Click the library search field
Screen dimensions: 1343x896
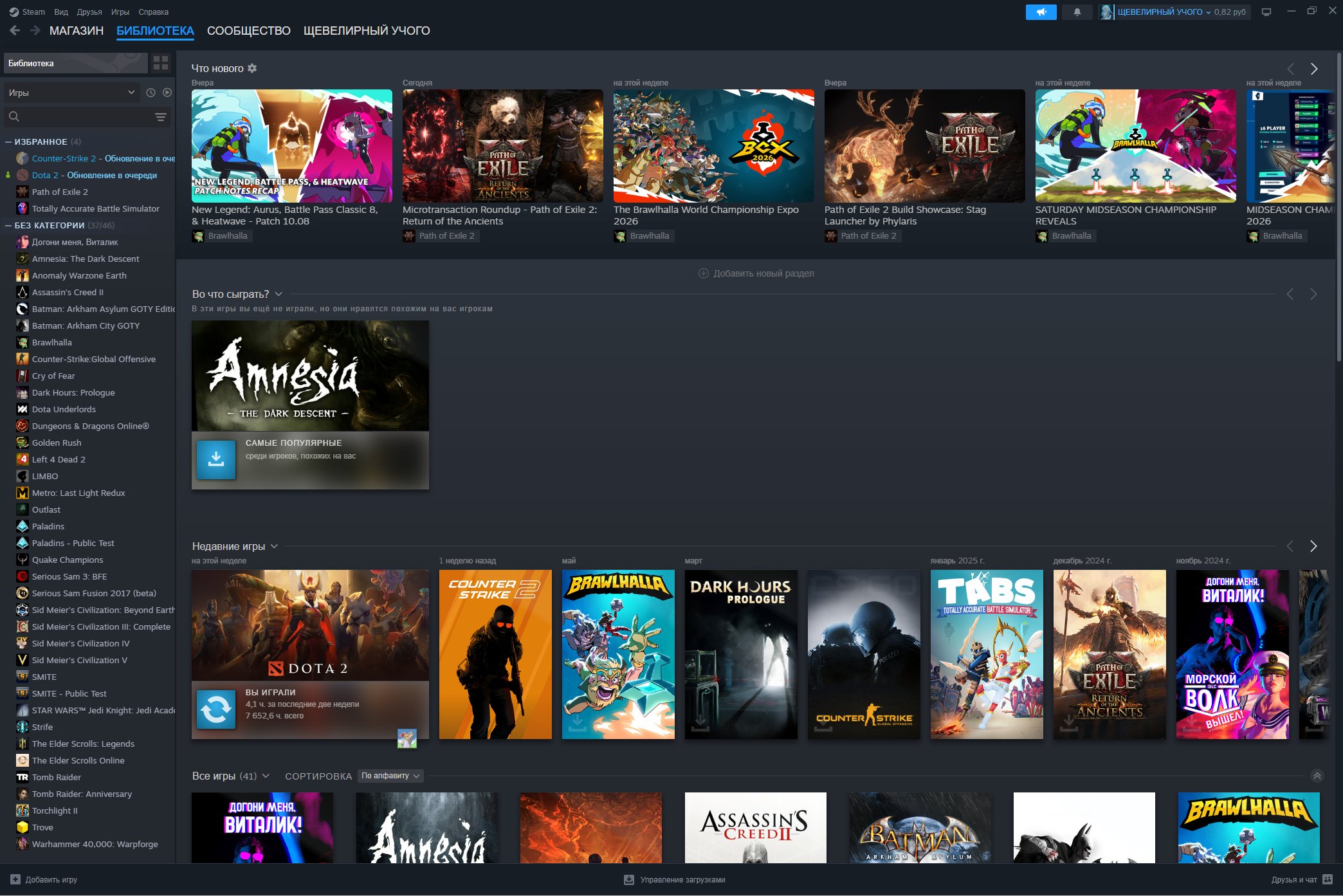point(87,116)
